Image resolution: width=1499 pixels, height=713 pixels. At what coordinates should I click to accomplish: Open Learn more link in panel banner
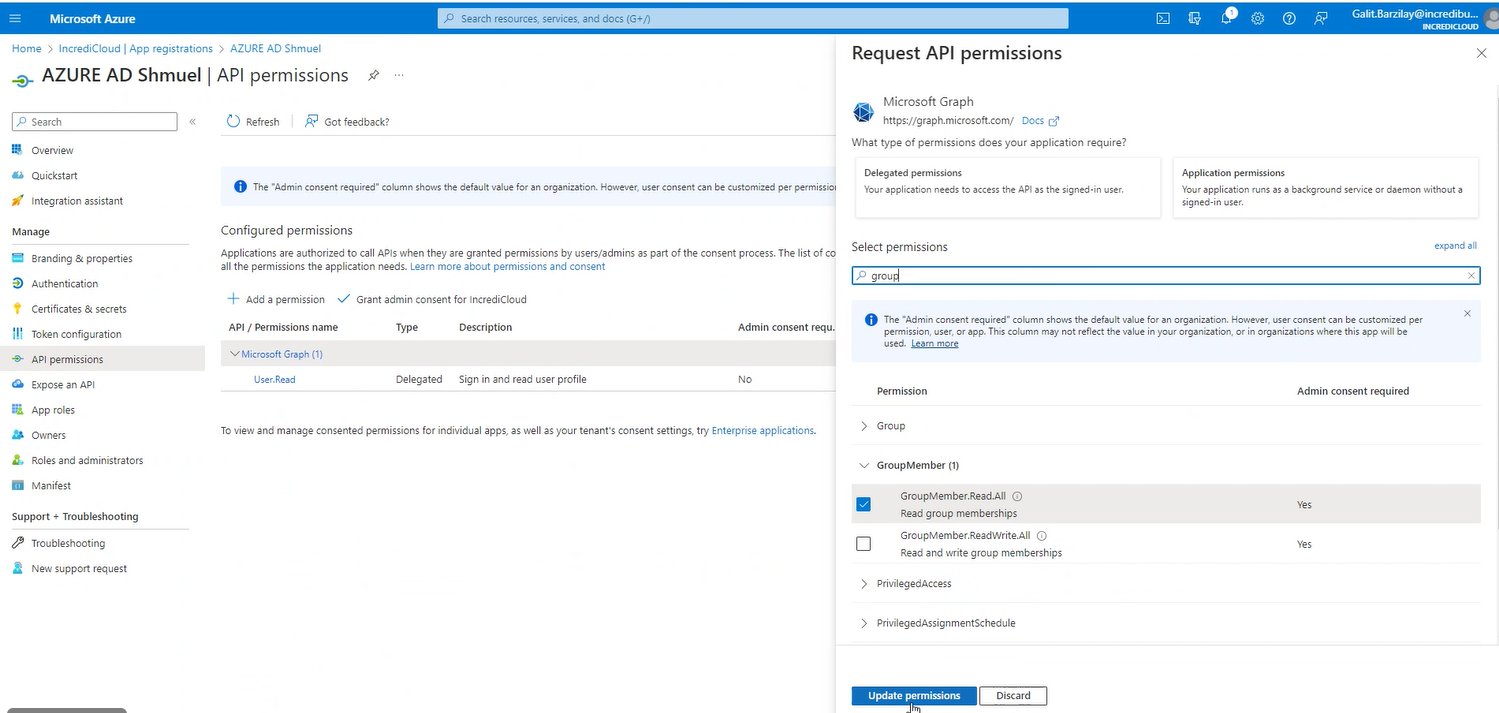point(934,343)
